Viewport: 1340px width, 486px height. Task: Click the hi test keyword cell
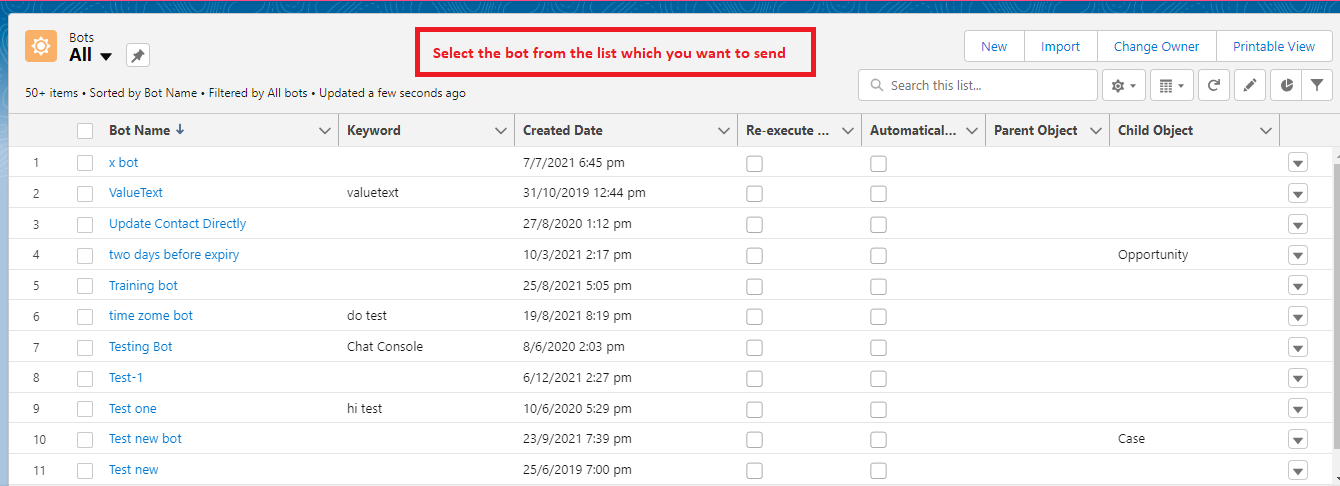pos(365,409)
